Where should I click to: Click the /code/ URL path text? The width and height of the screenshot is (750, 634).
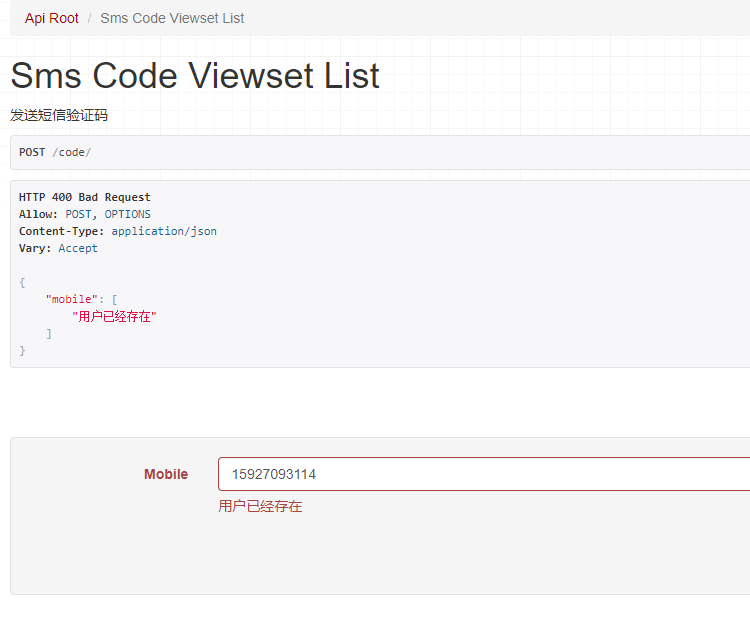click(72, 152)
